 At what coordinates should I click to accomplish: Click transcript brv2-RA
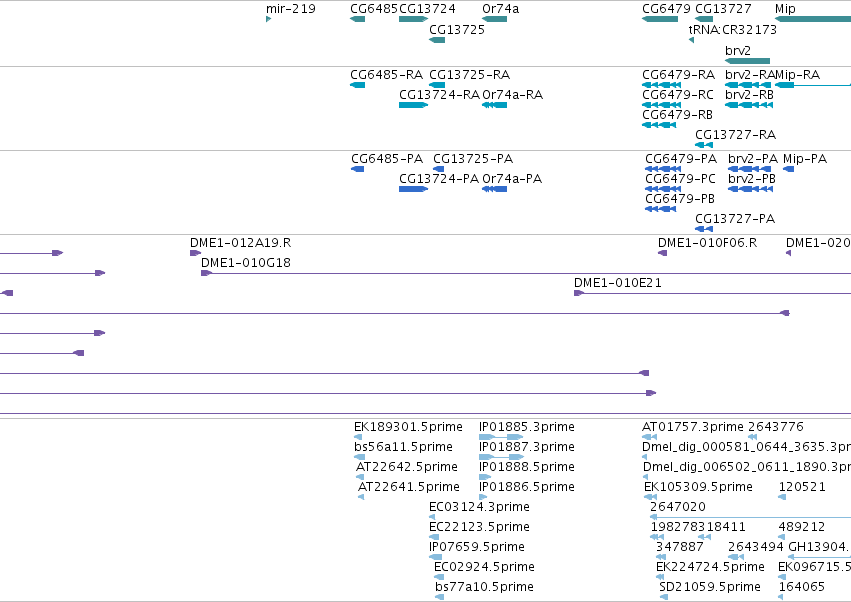(750, 74)
